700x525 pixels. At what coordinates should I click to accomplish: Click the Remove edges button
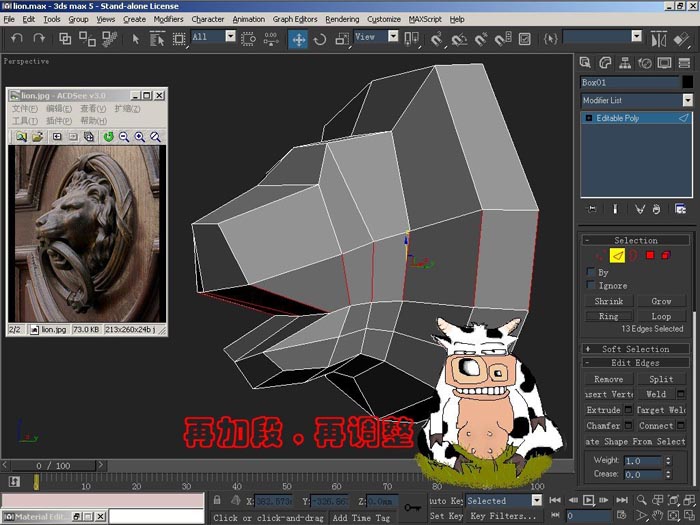pyautogui.click(x=608, y=379)
